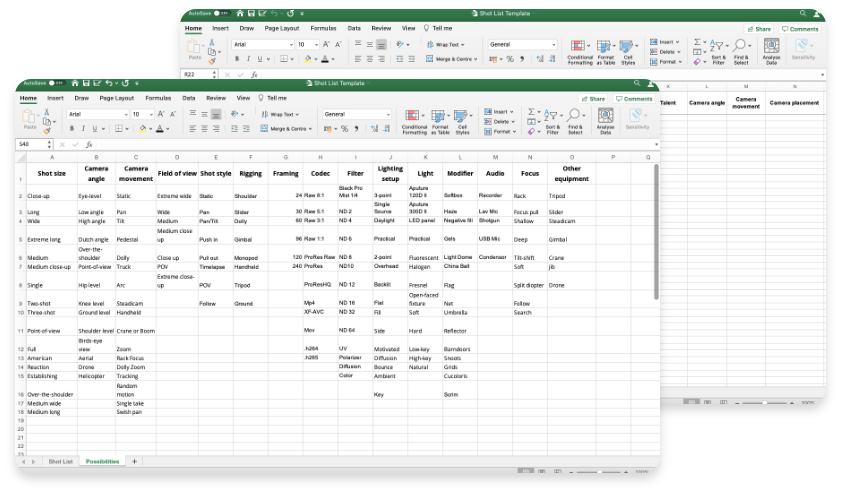Open Borders dropdown arrow in front window

pyautogui.click(x=127, y=129)
